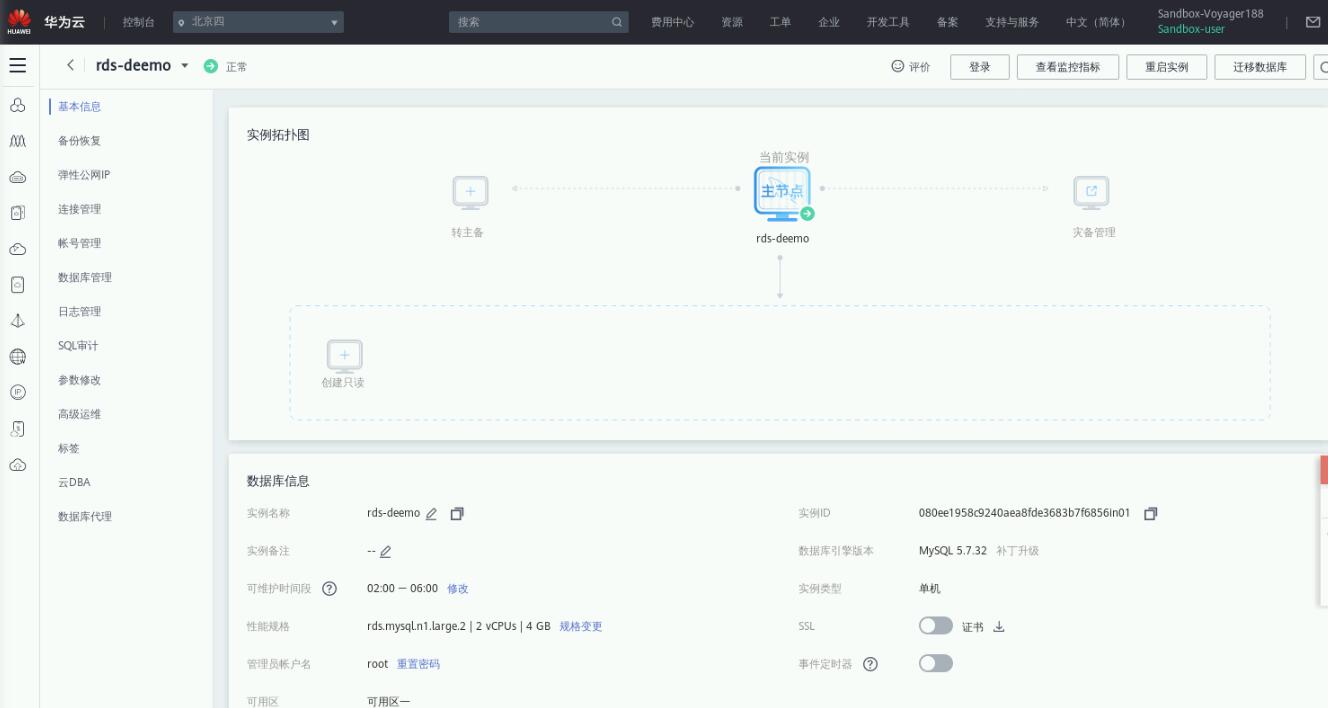Viewport: 1328px width, 708px height.
Task: Click 迁移数据库 button
Action: tap(1260, 67)
